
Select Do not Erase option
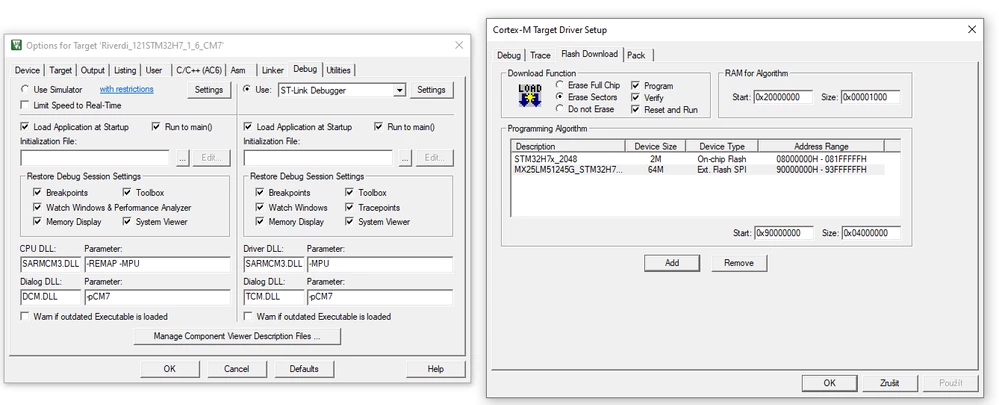tap(559, 109)
